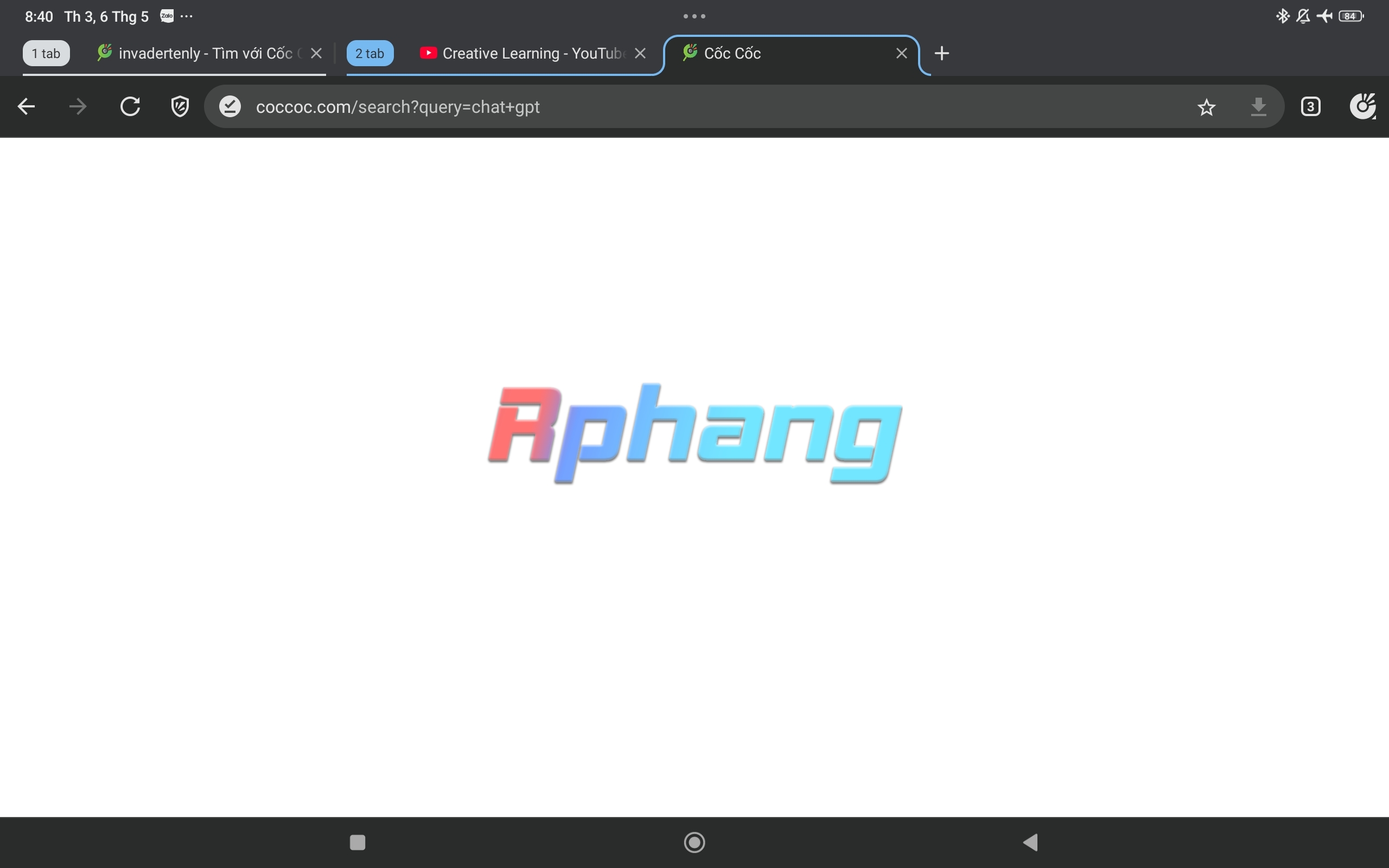Bookmark this page with the star
This screenshot has height=868, width=1389.
1207,107
